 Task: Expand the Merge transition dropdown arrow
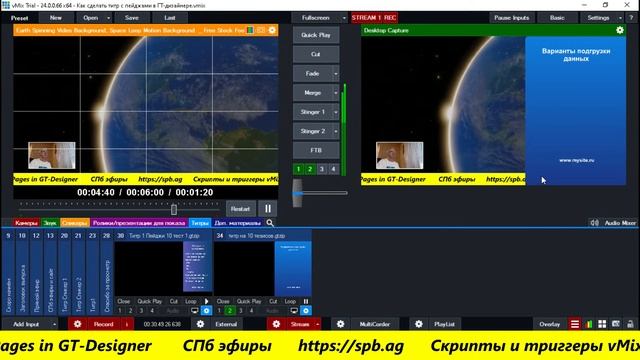click(x=336, y=93)
